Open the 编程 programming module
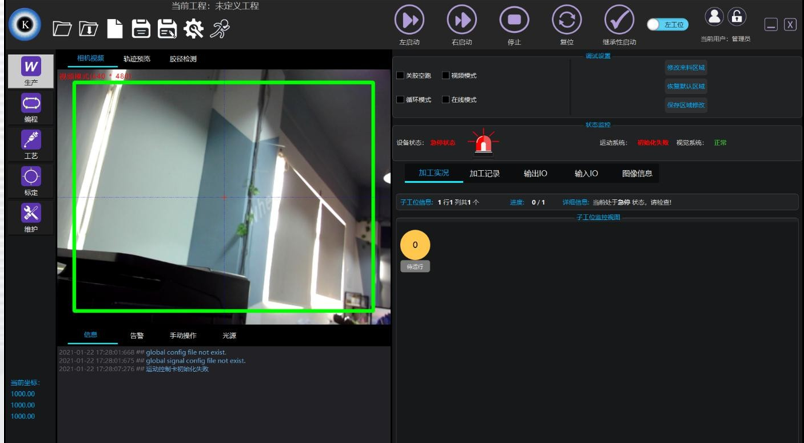Viewport: 804px width, 443px height. (31, 108)
